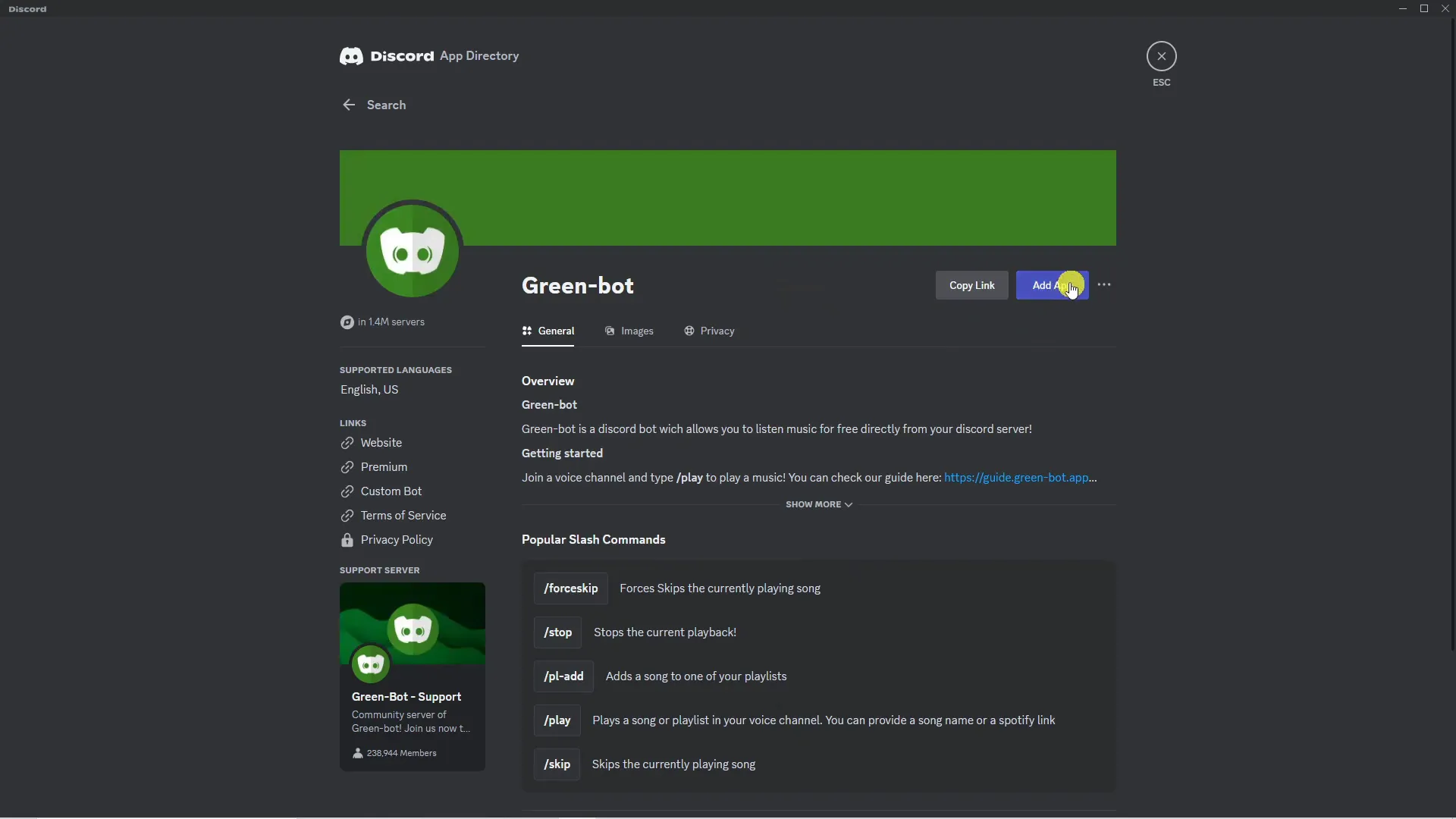
Task: Click the Search back label
Action: 386,105
